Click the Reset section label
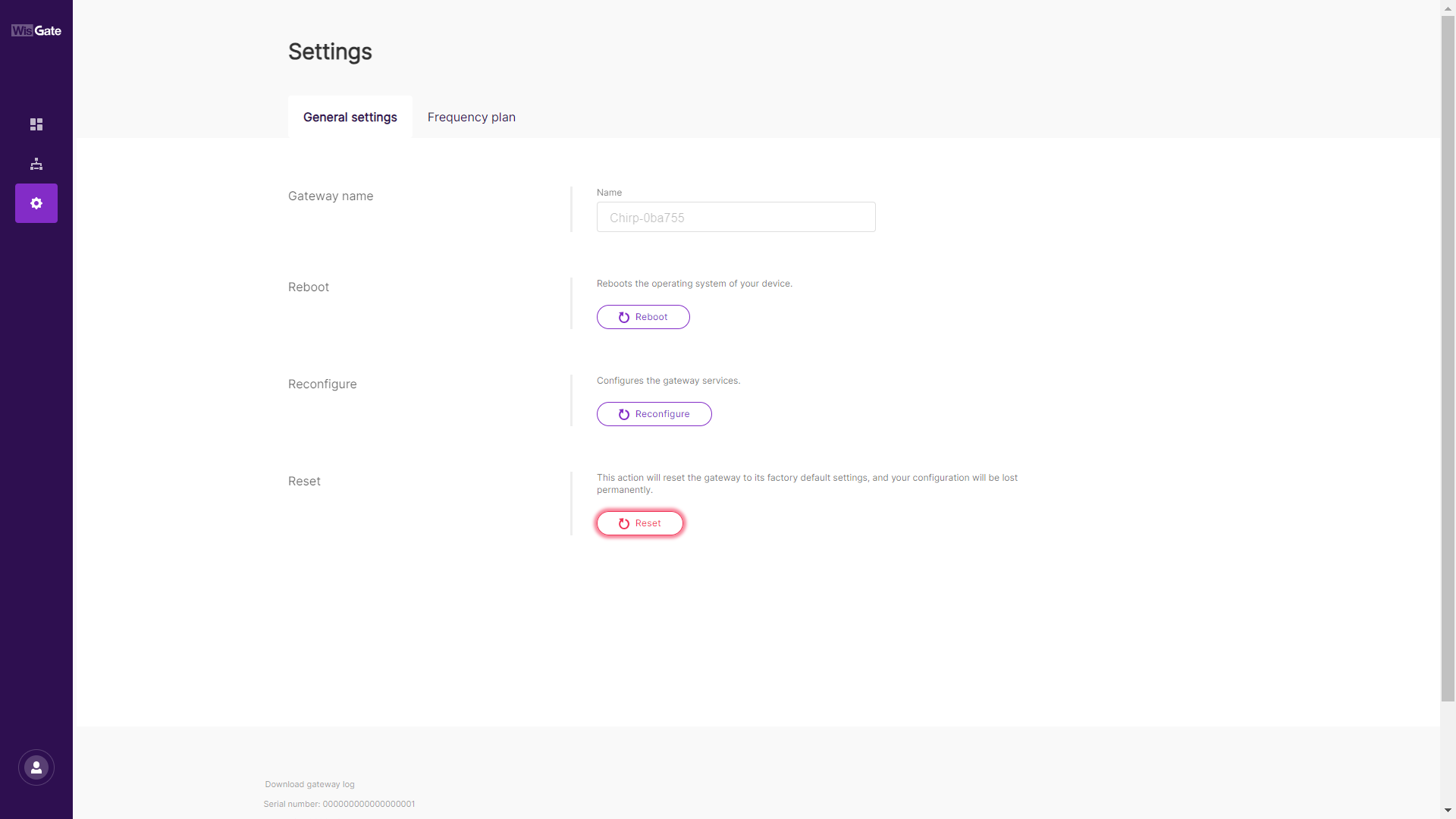This screenshot has width=1456, height=819. click(304, 481)
